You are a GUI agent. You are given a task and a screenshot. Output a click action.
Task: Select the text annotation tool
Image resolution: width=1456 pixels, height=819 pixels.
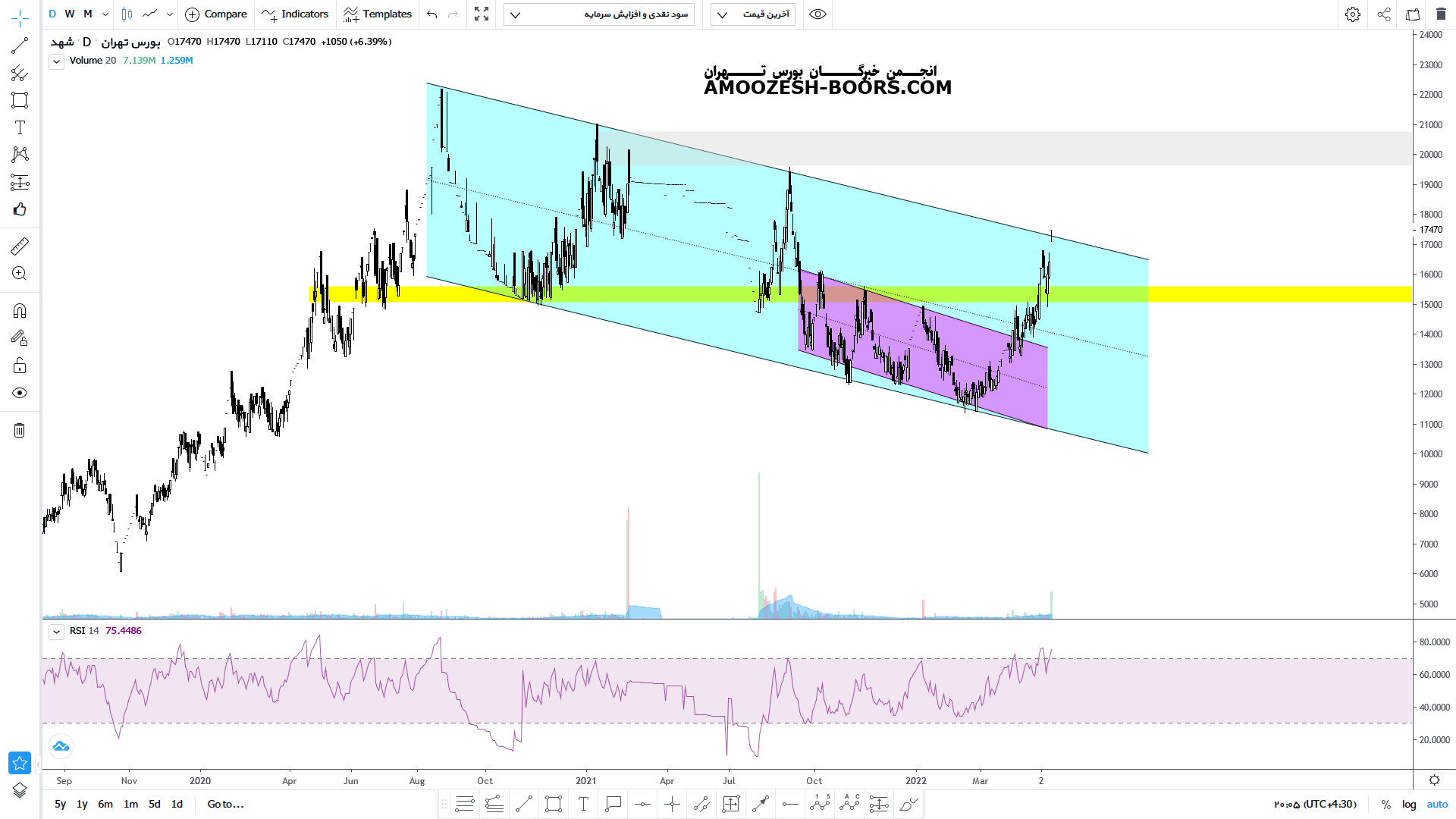[x=20, y=127]
